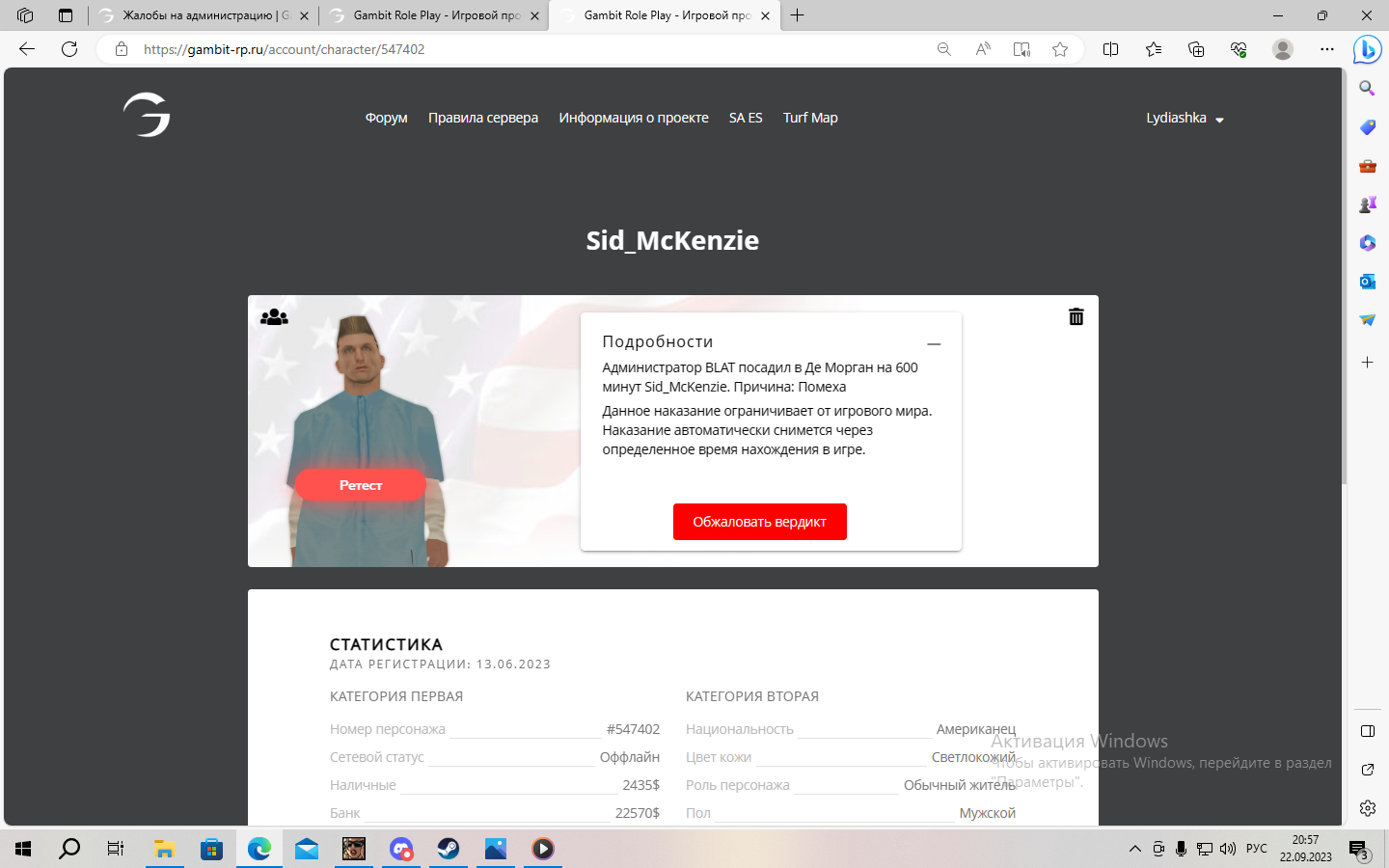This screenshot has height=868, width=1389.
Task: Open Правила сервера menu item
Action: 483,118
